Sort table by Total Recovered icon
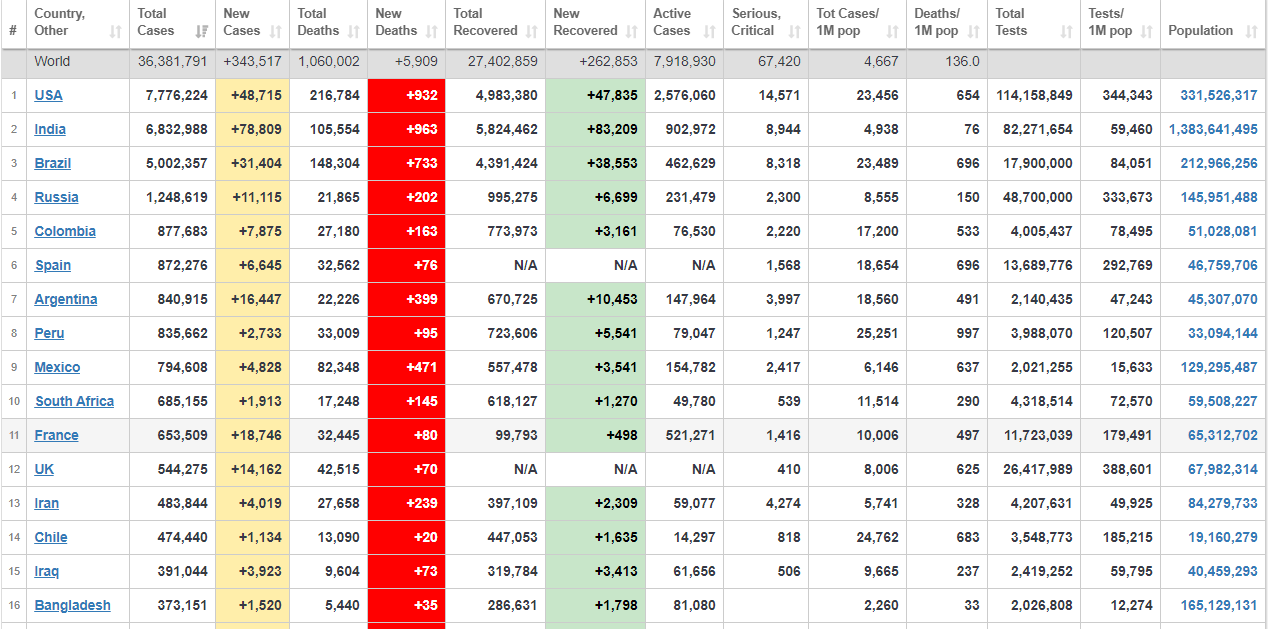The image size is (1268, 629). coord(533,32)
